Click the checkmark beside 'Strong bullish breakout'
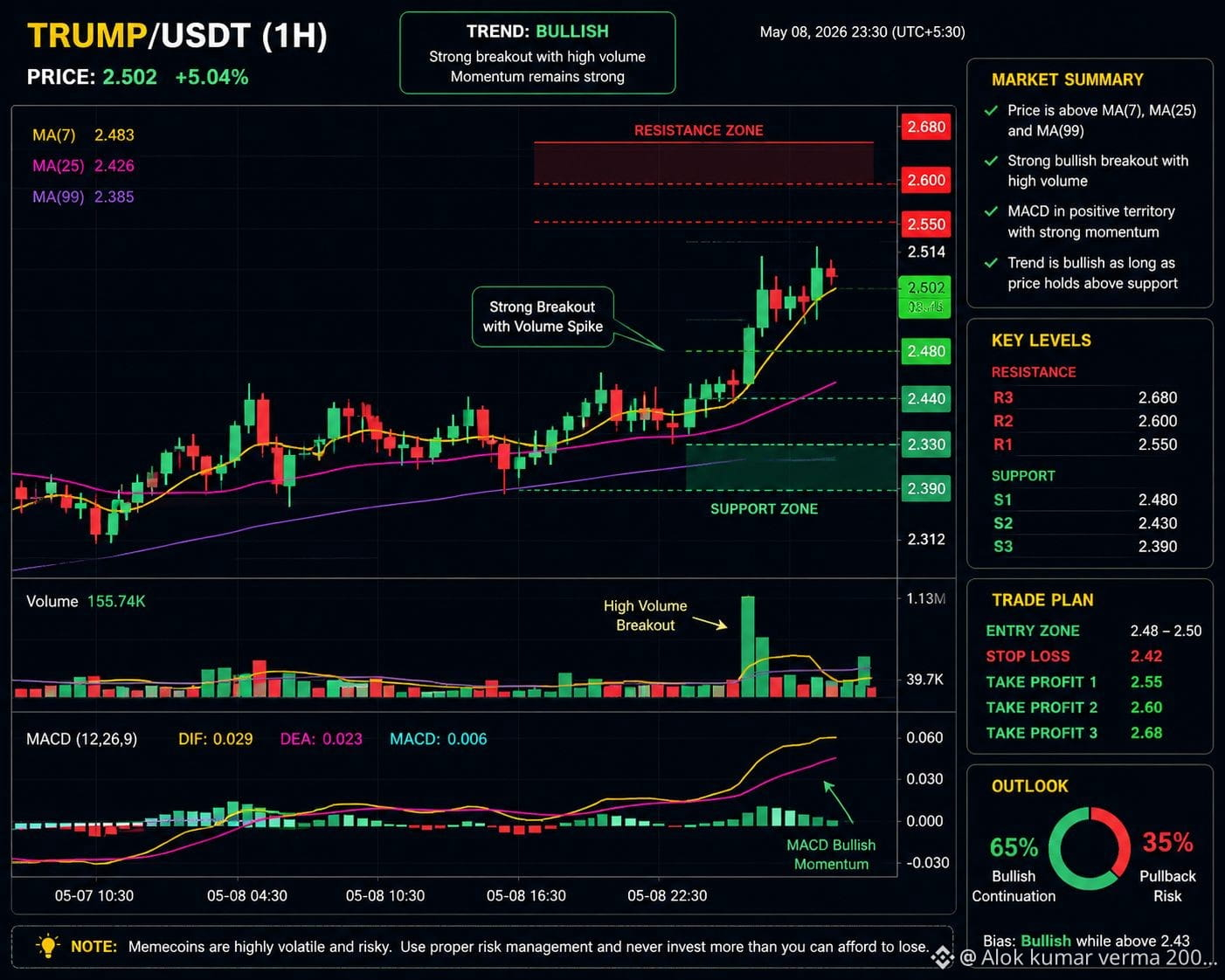 (991, 161)
